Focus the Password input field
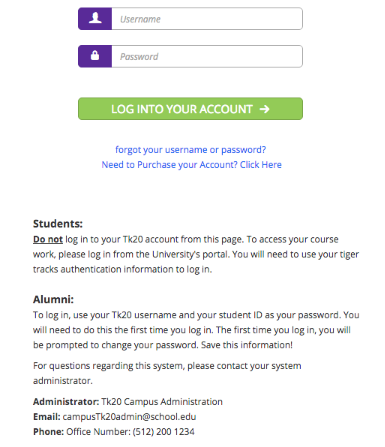Screen dimensions: 385x447 207,57
